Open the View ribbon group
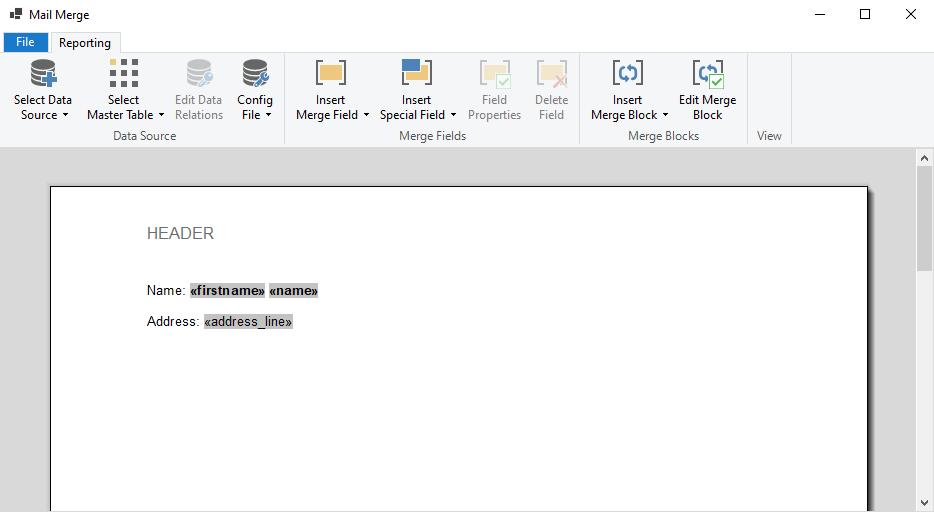The height and width of the screenshot is (512, 934). coord(769,136)
